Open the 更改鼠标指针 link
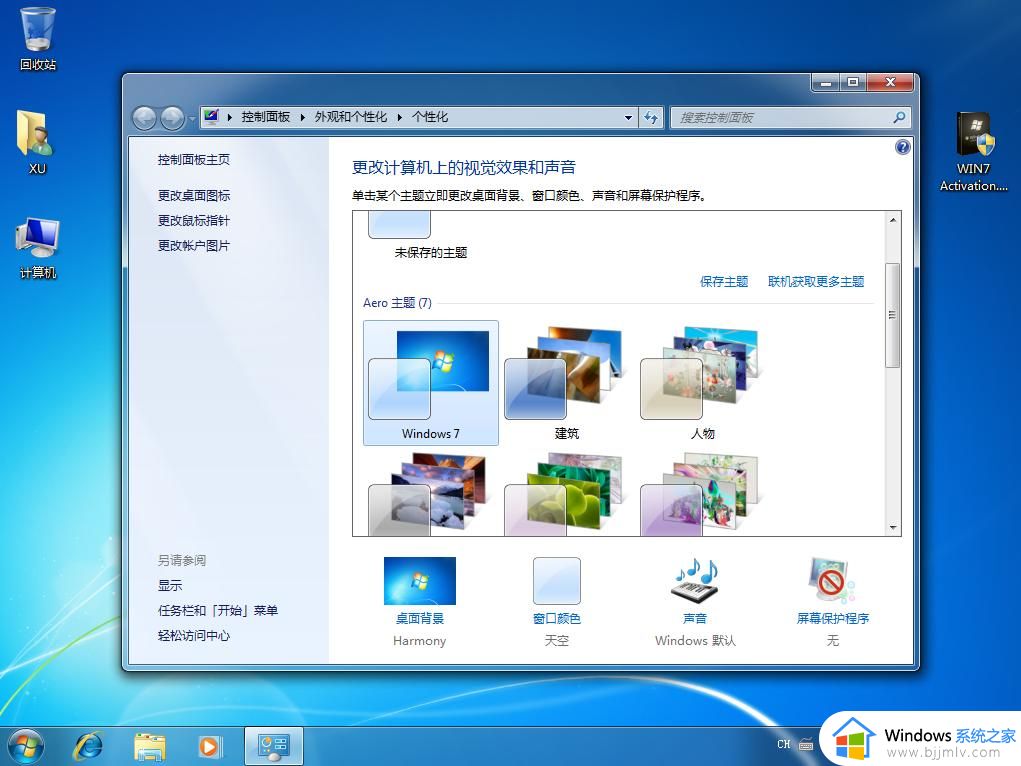 pos(193,221)
